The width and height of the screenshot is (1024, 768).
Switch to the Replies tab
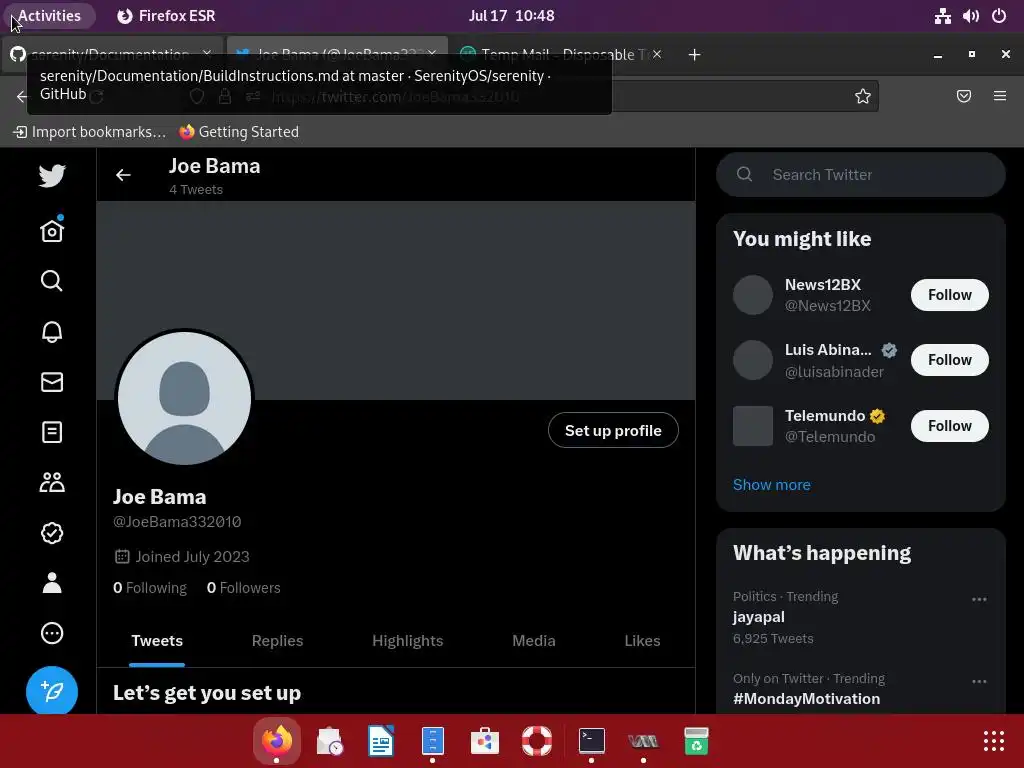(x=277, y=641)
